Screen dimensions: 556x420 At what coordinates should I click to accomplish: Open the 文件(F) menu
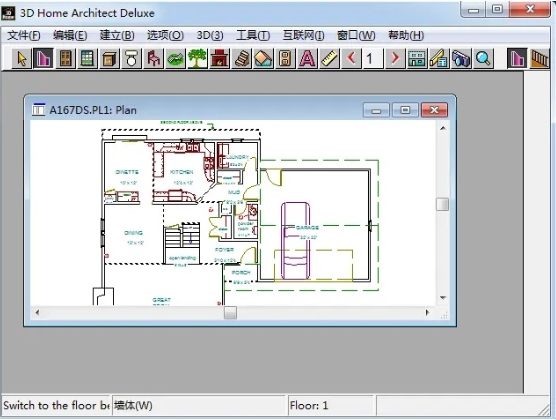coord(24,35)
